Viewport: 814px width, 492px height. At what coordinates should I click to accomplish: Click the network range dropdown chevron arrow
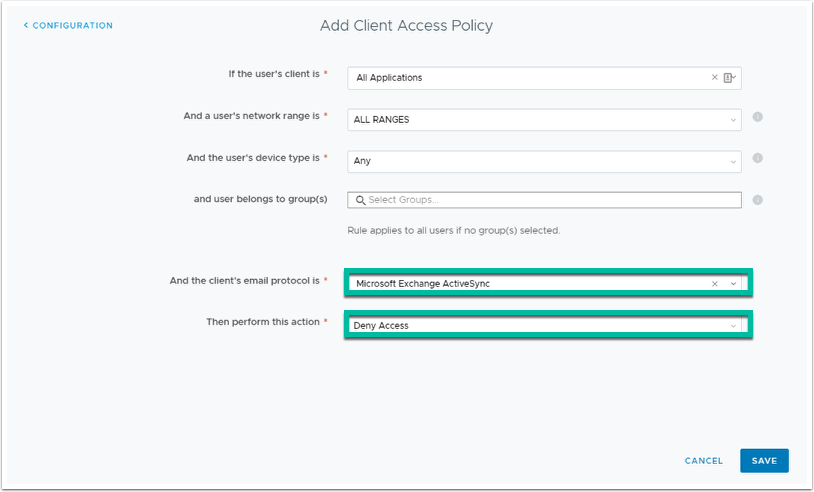732,120
